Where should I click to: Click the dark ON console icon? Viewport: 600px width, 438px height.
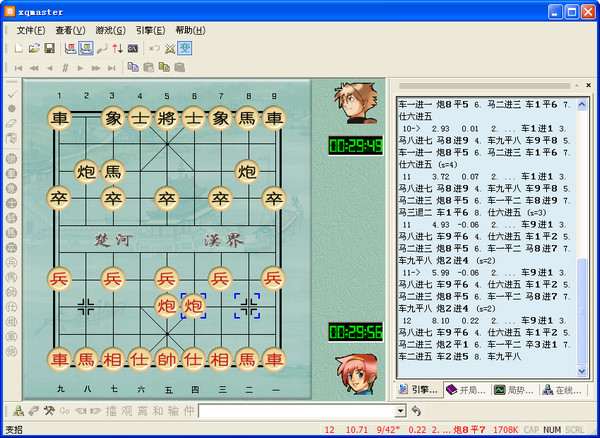[133, 48]
